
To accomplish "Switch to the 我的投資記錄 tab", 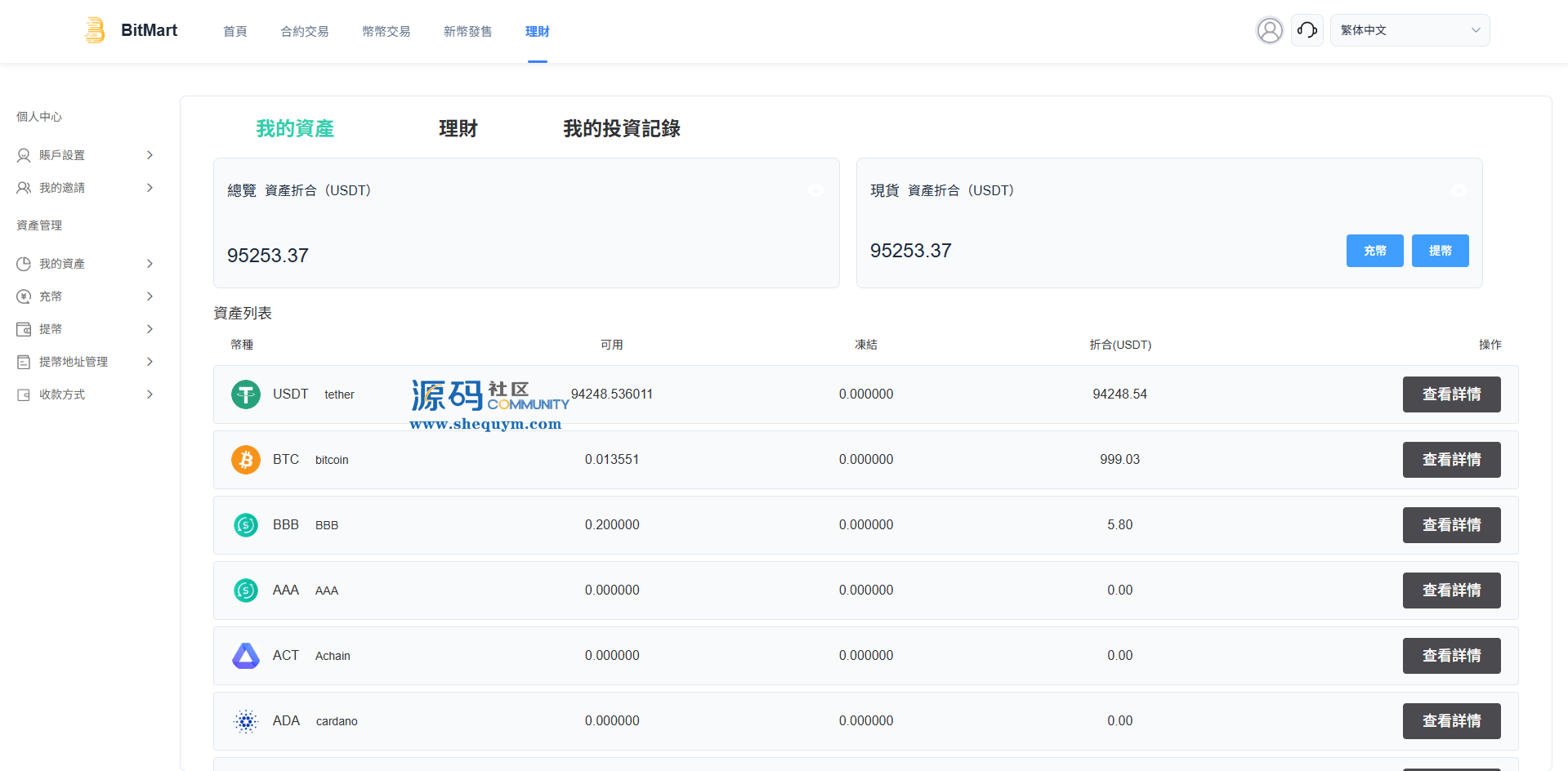I will coord(621,128).
